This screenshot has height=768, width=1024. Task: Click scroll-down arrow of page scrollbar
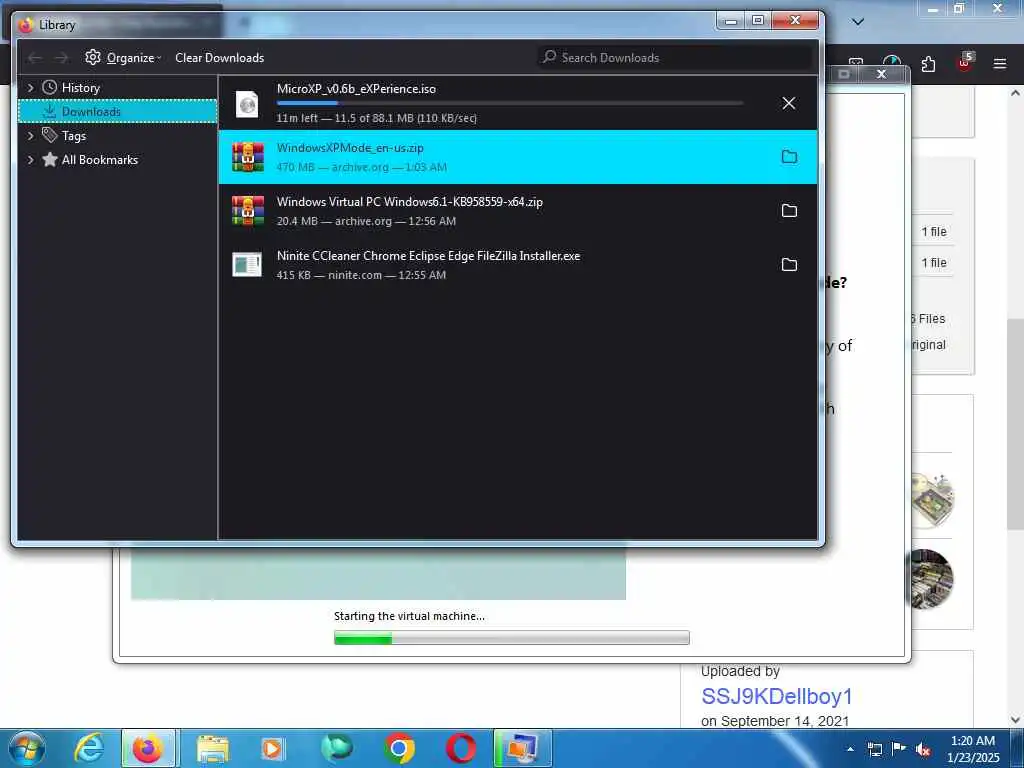click(1015, 720)
